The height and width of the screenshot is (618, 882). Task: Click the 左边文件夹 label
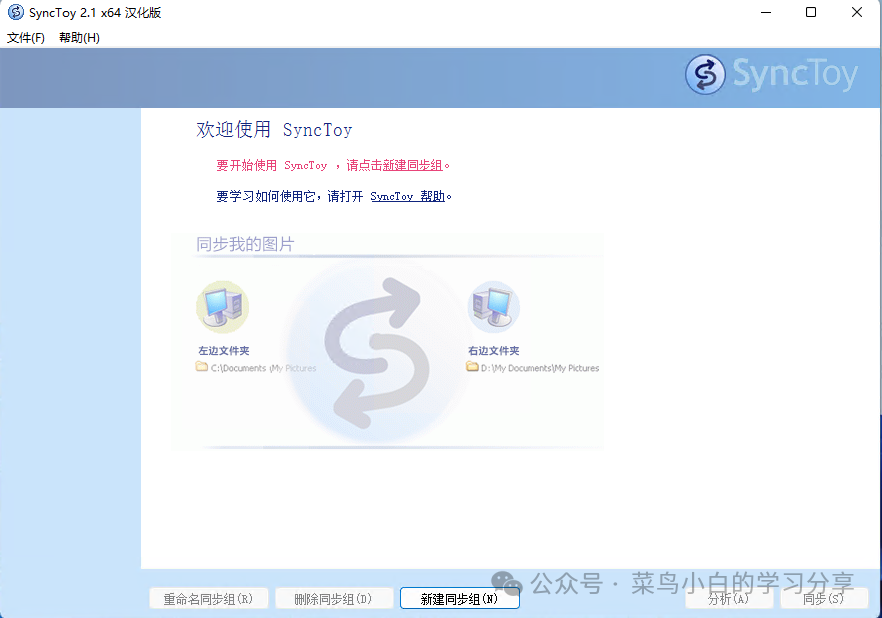pyautogui.click(x=224, y=350)
